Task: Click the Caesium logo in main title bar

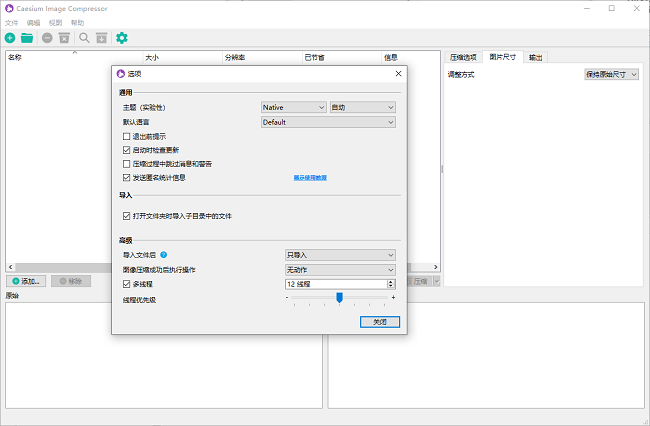Action: [x=9, y=8]
